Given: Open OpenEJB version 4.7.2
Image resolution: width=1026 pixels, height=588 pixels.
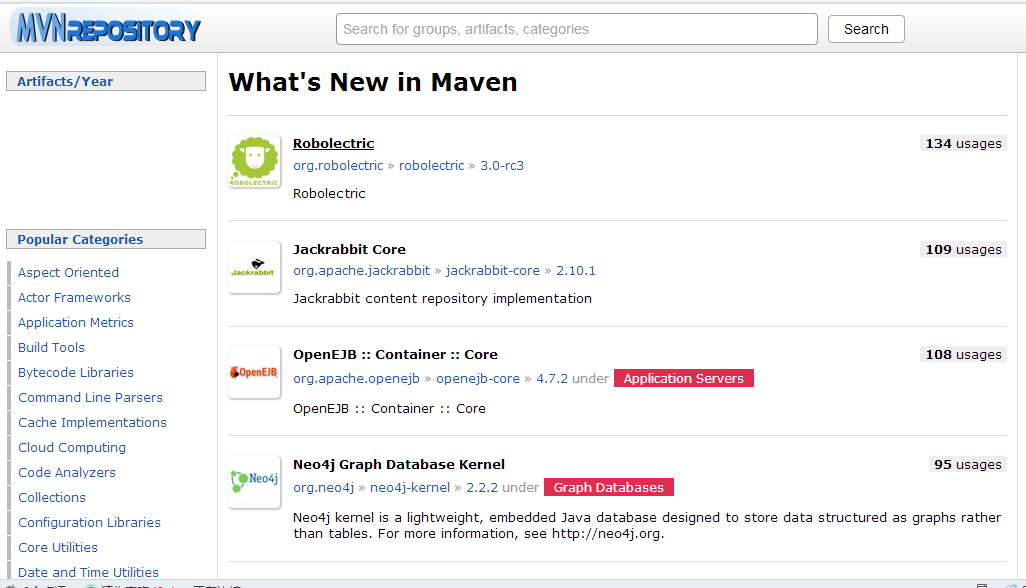Looking at the screenshot, I should [552, 379].
